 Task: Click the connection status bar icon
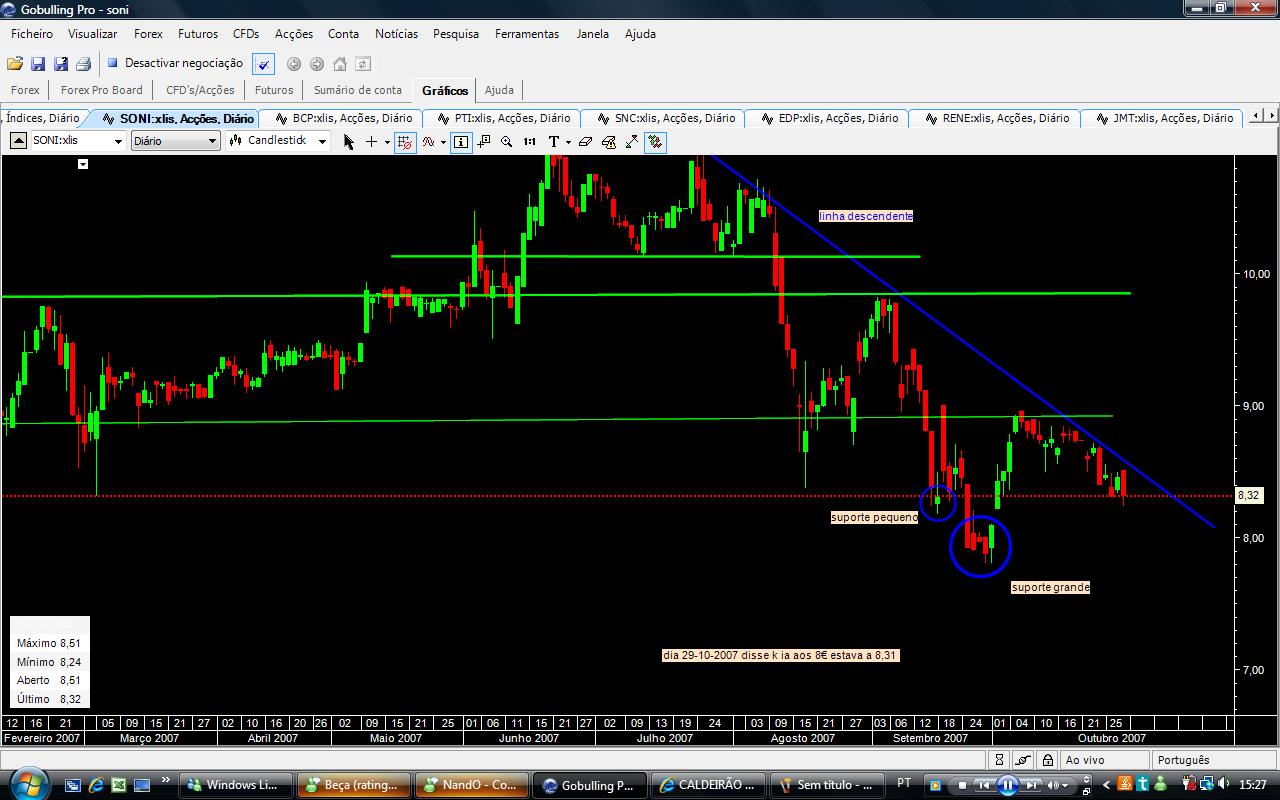point(1023,760)
